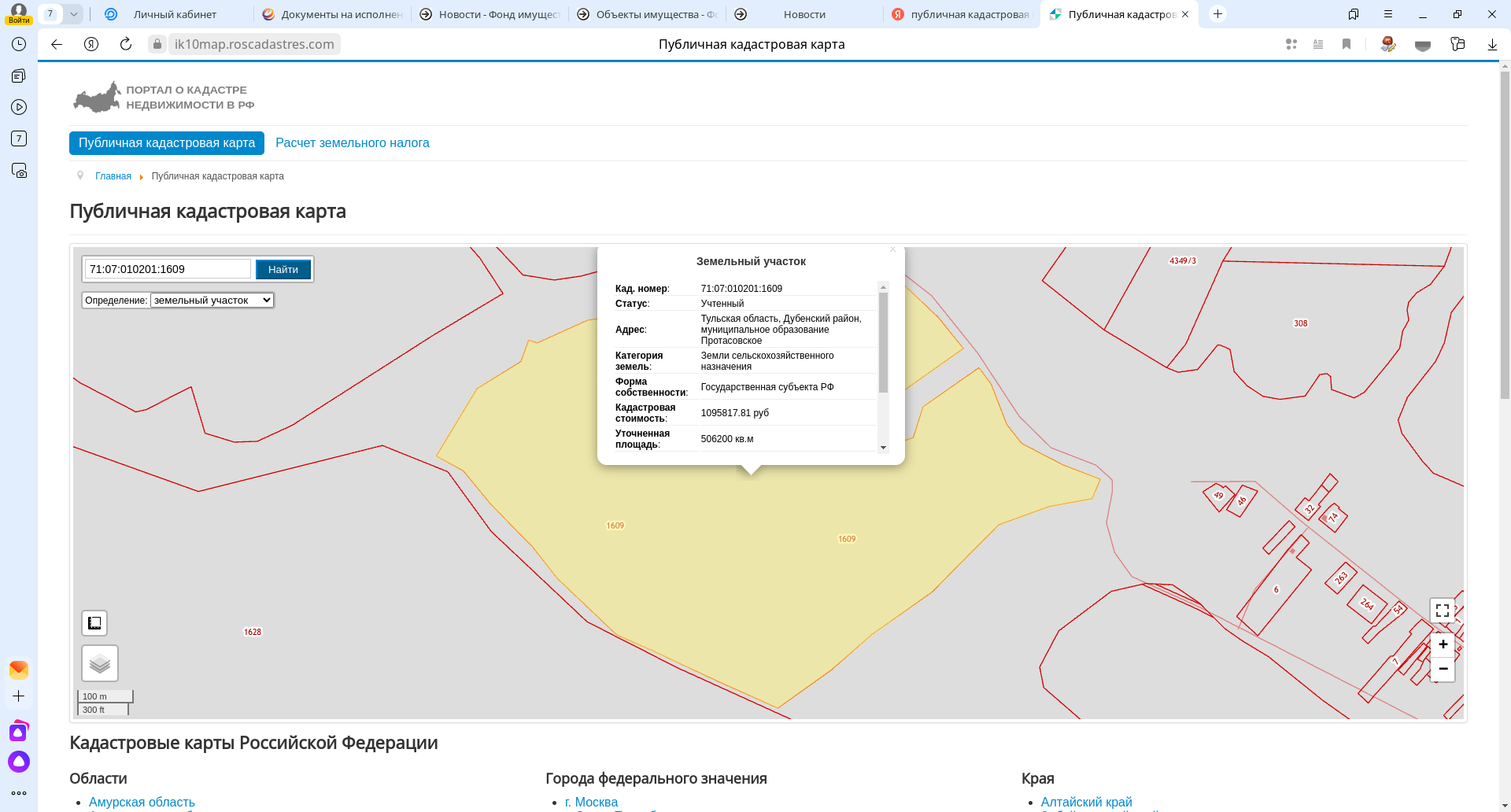Zoom out on the map
Screen dimensions: 1511x812
[1443, 669]
